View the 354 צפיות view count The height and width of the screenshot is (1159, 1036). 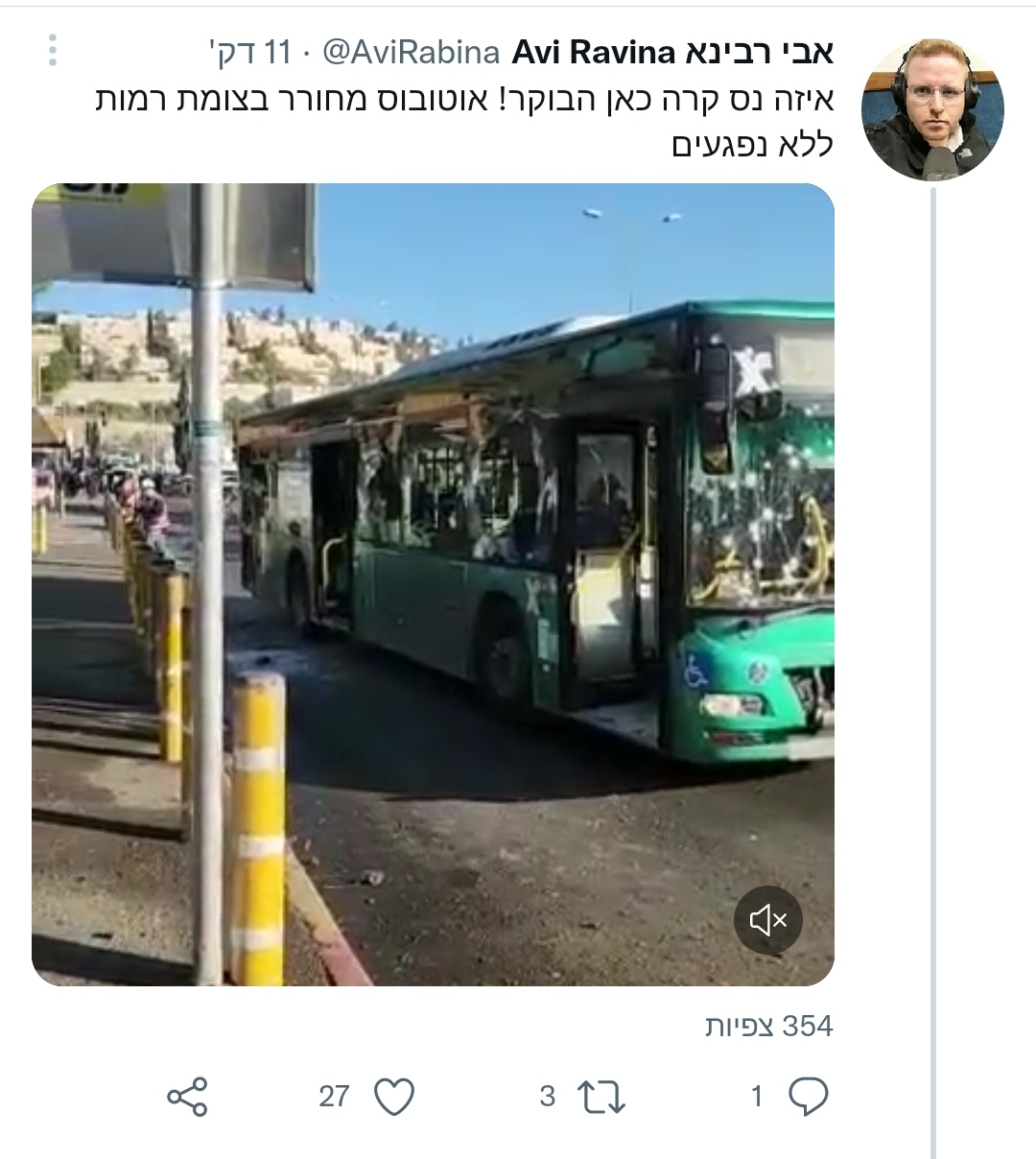point(768,1027)
